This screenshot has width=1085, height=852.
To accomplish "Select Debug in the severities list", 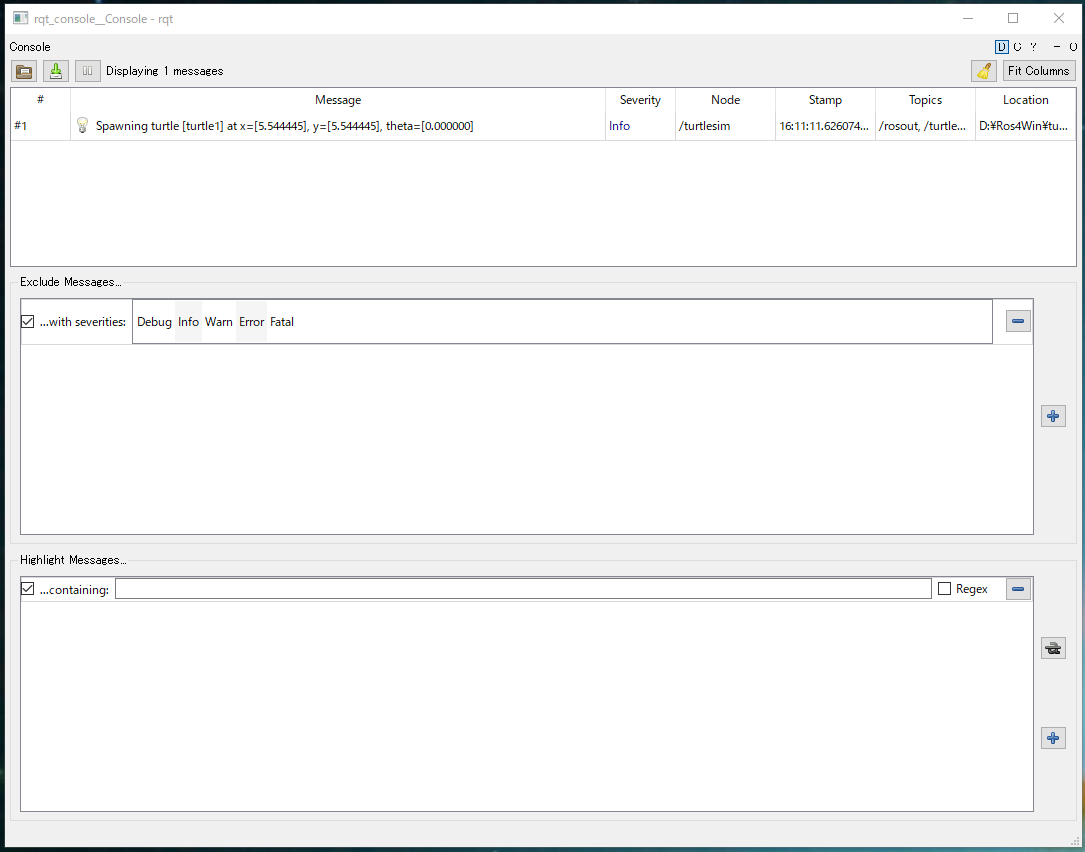I will [154, 322].
